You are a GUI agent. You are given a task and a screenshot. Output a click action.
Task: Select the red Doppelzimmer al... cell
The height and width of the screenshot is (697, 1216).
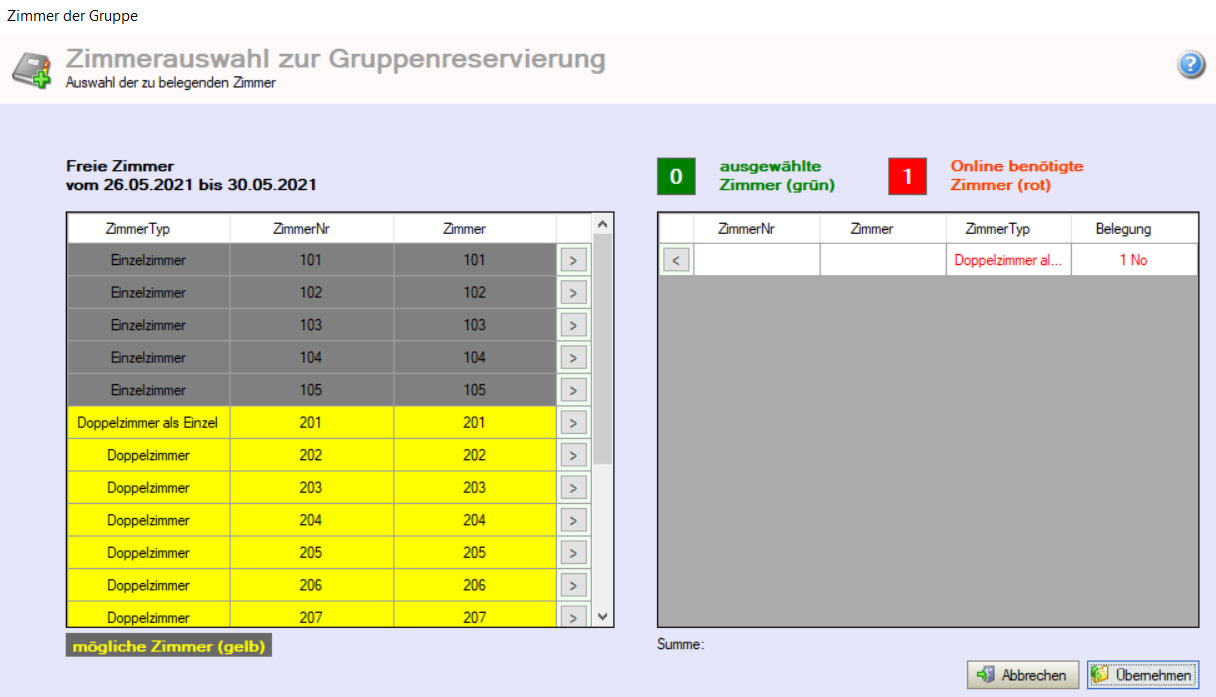1007,260
